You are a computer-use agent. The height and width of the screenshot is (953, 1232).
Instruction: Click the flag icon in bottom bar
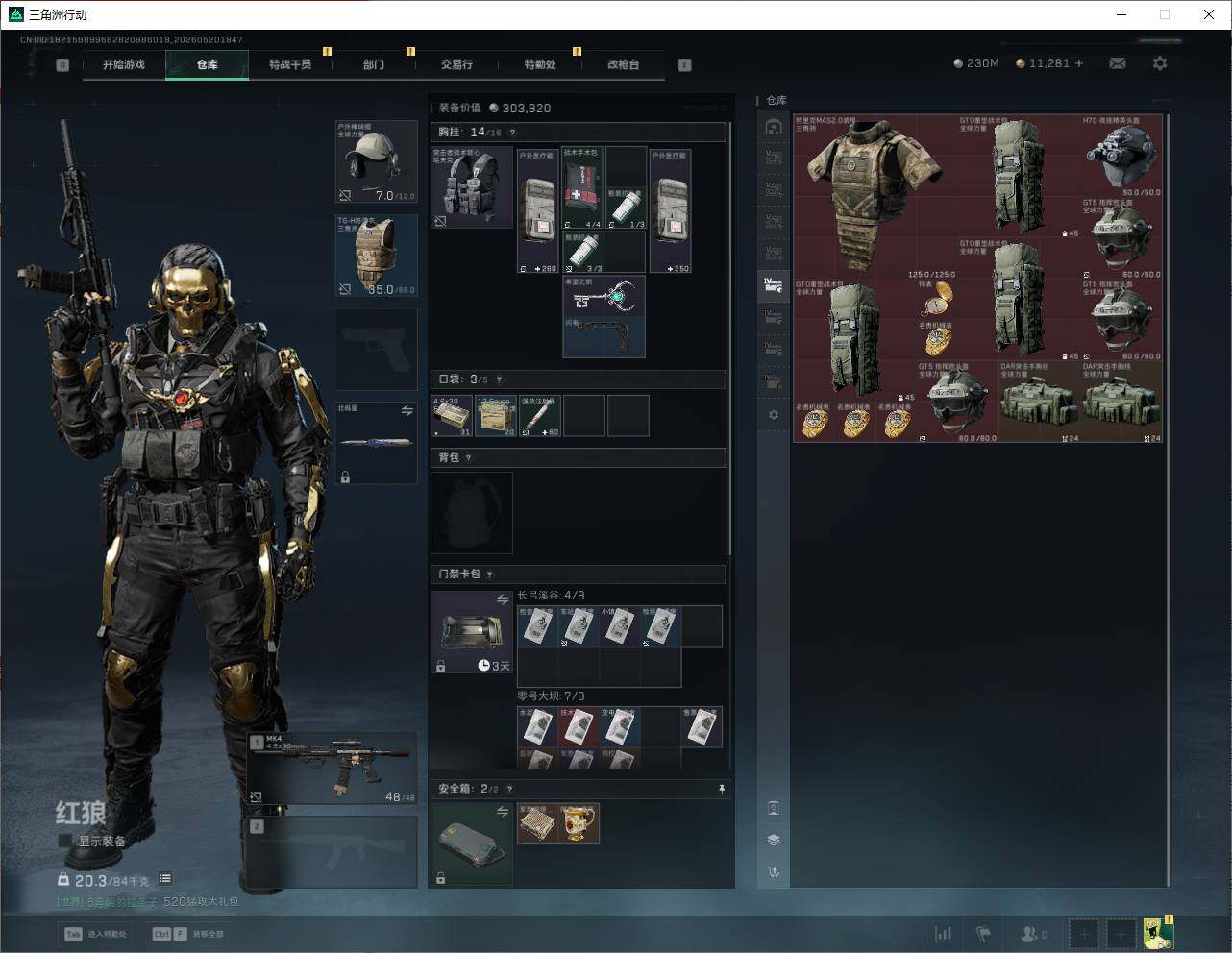point(983,934)
